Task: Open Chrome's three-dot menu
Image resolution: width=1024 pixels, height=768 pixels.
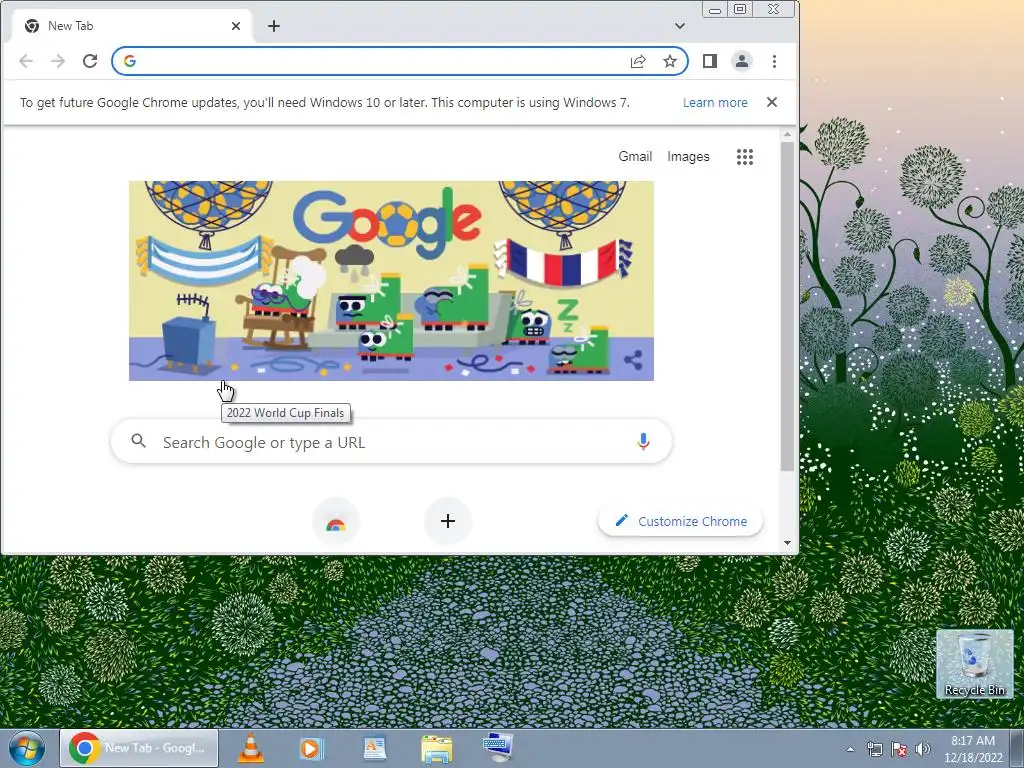Action: pyautogui.click(x=775, y=61)
